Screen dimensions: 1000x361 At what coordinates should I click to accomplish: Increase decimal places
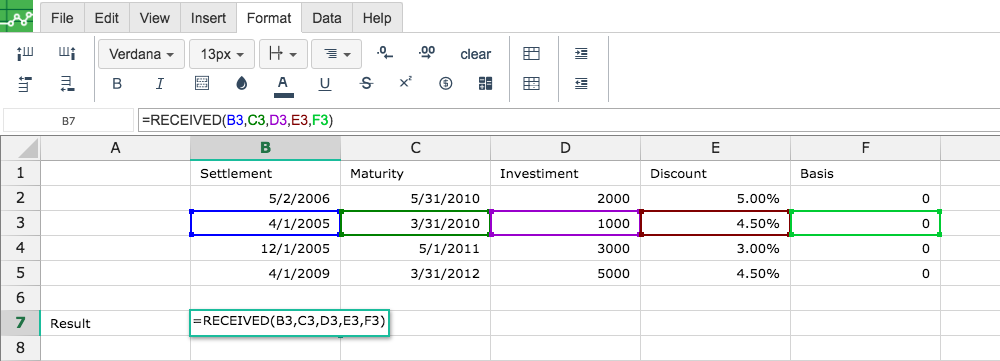(x=427, y=53)
